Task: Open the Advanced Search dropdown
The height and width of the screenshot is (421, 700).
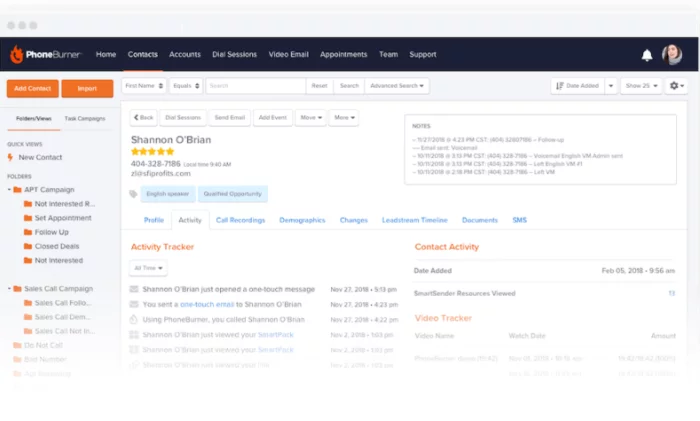Action: point(397,86)
